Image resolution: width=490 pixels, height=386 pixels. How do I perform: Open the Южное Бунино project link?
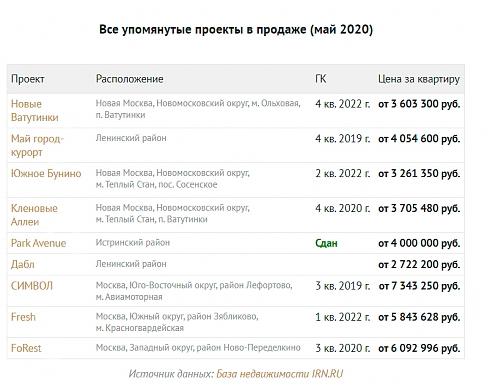click(x=46, y=174)
